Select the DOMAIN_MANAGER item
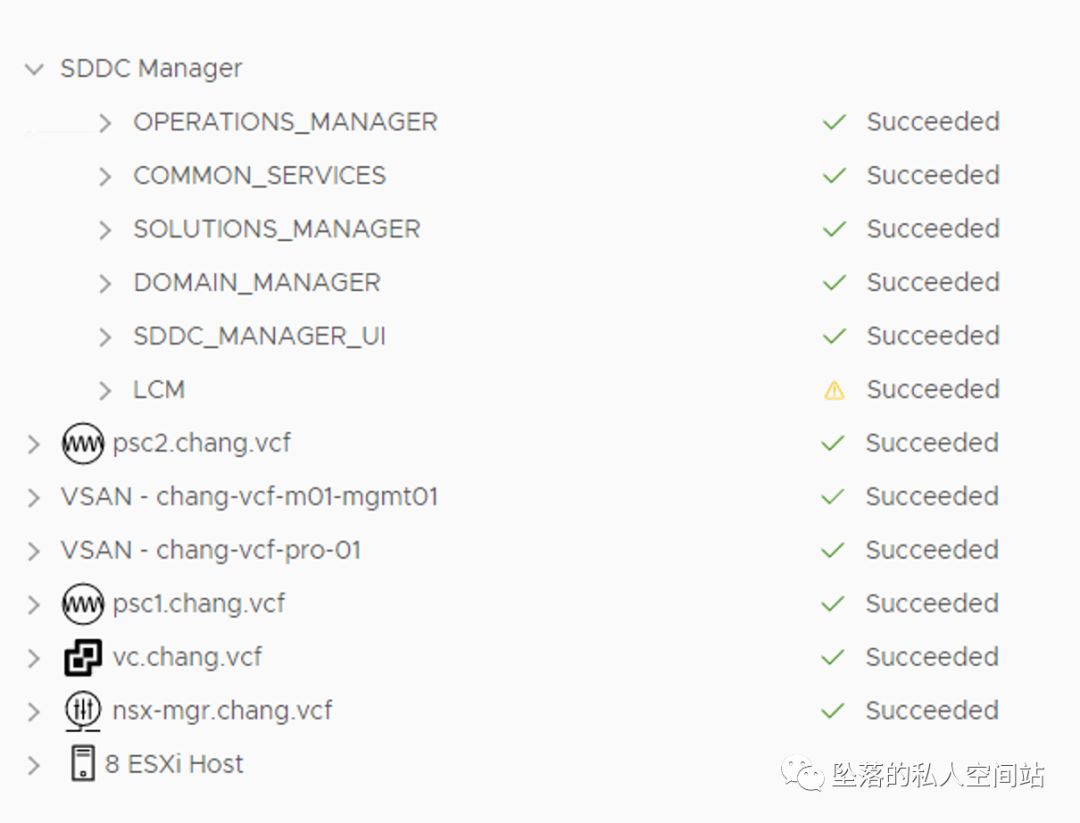Screen dimensions: 1080x823 256,283
